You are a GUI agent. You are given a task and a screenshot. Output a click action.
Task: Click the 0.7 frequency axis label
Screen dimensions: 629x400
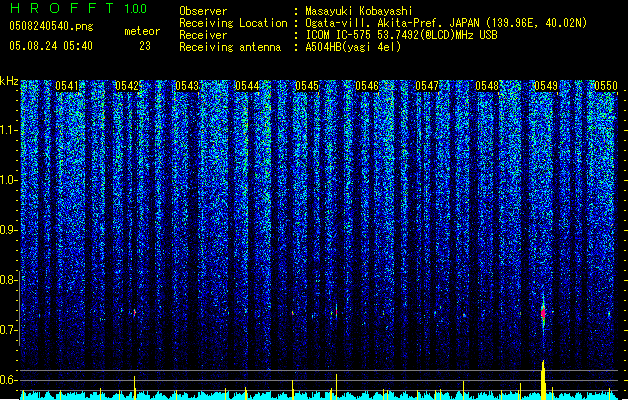[x=9, y=330]
